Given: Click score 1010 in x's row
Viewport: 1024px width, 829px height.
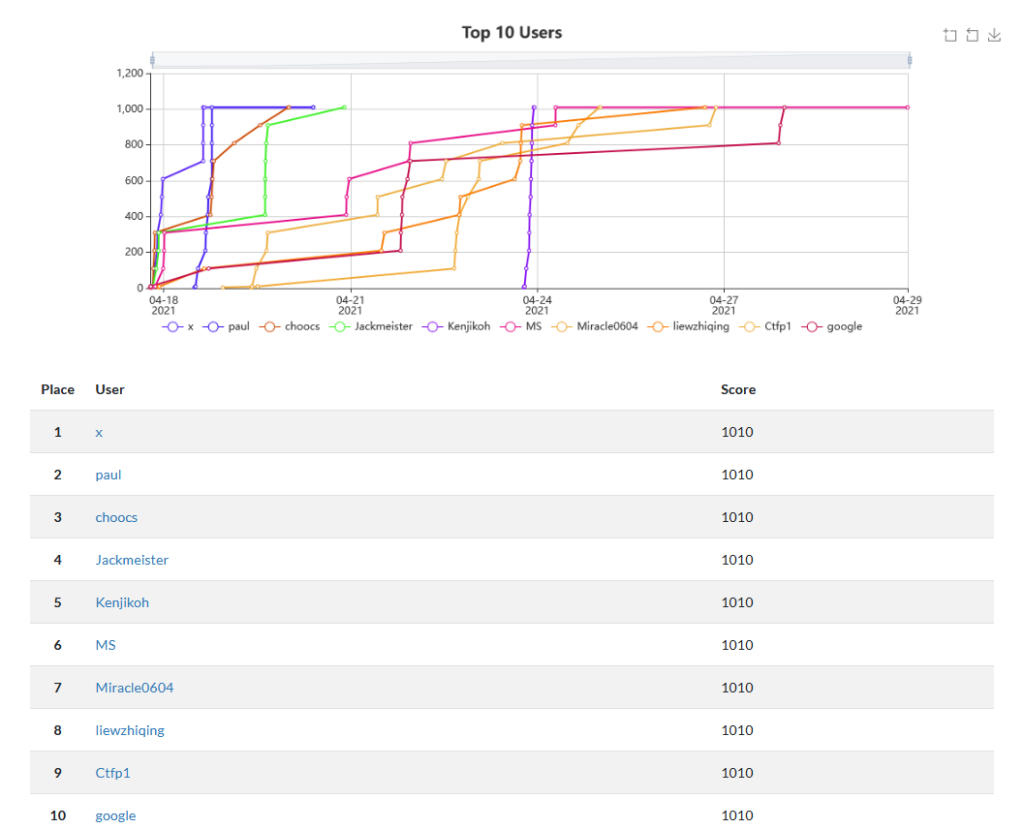Looking at the screenshot, I should [x=737, y=432].
